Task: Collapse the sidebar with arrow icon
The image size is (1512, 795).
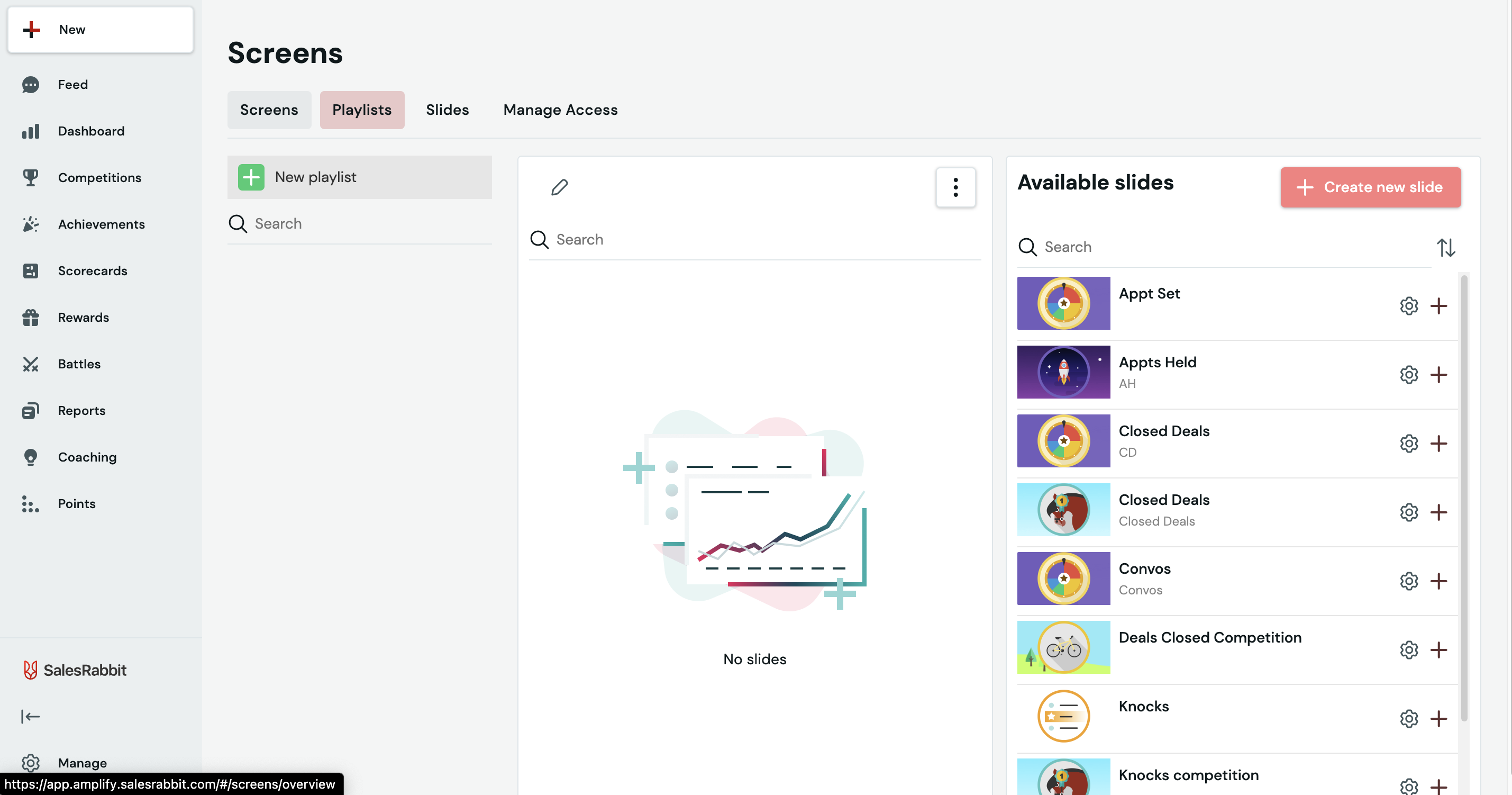Action: 31,716
